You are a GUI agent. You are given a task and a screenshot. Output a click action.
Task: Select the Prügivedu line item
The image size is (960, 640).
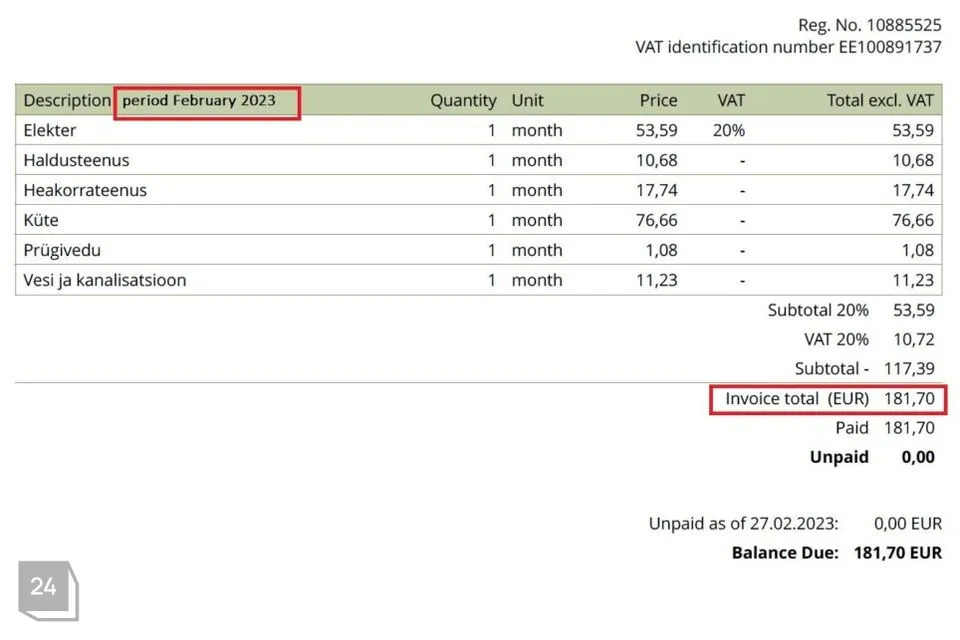pyautogui.click(x=62, y=250)
